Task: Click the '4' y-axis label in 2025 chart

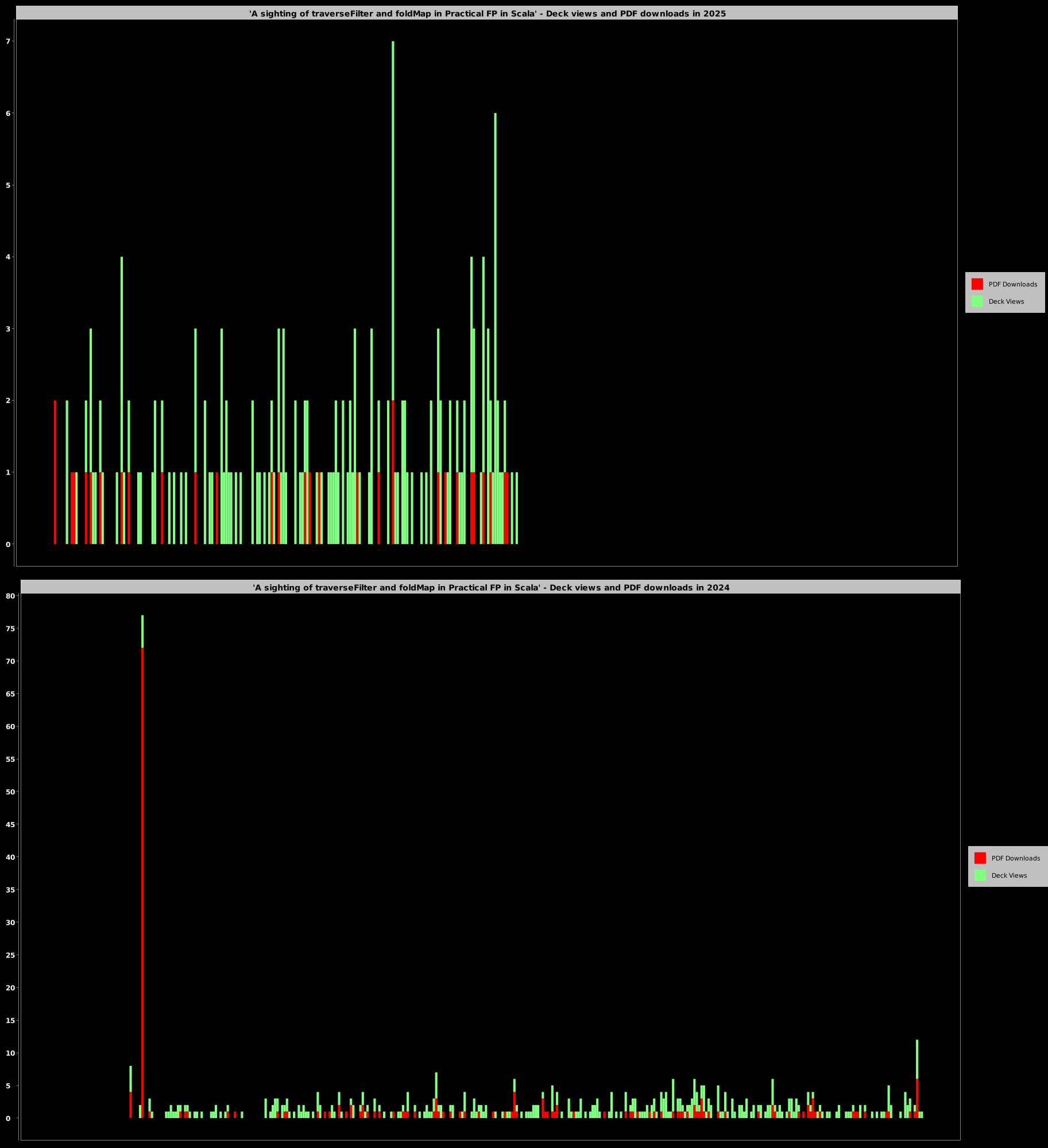Action: 8,257
